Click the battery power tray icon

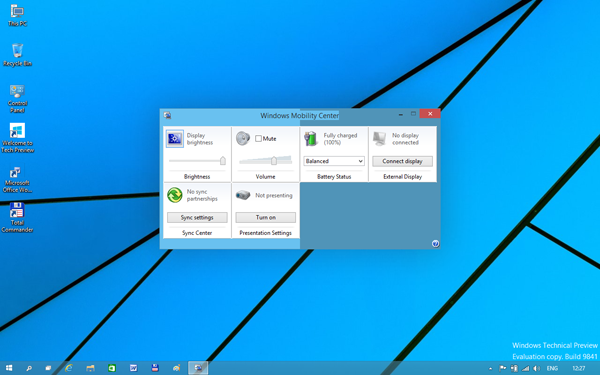tap(514, 368)
